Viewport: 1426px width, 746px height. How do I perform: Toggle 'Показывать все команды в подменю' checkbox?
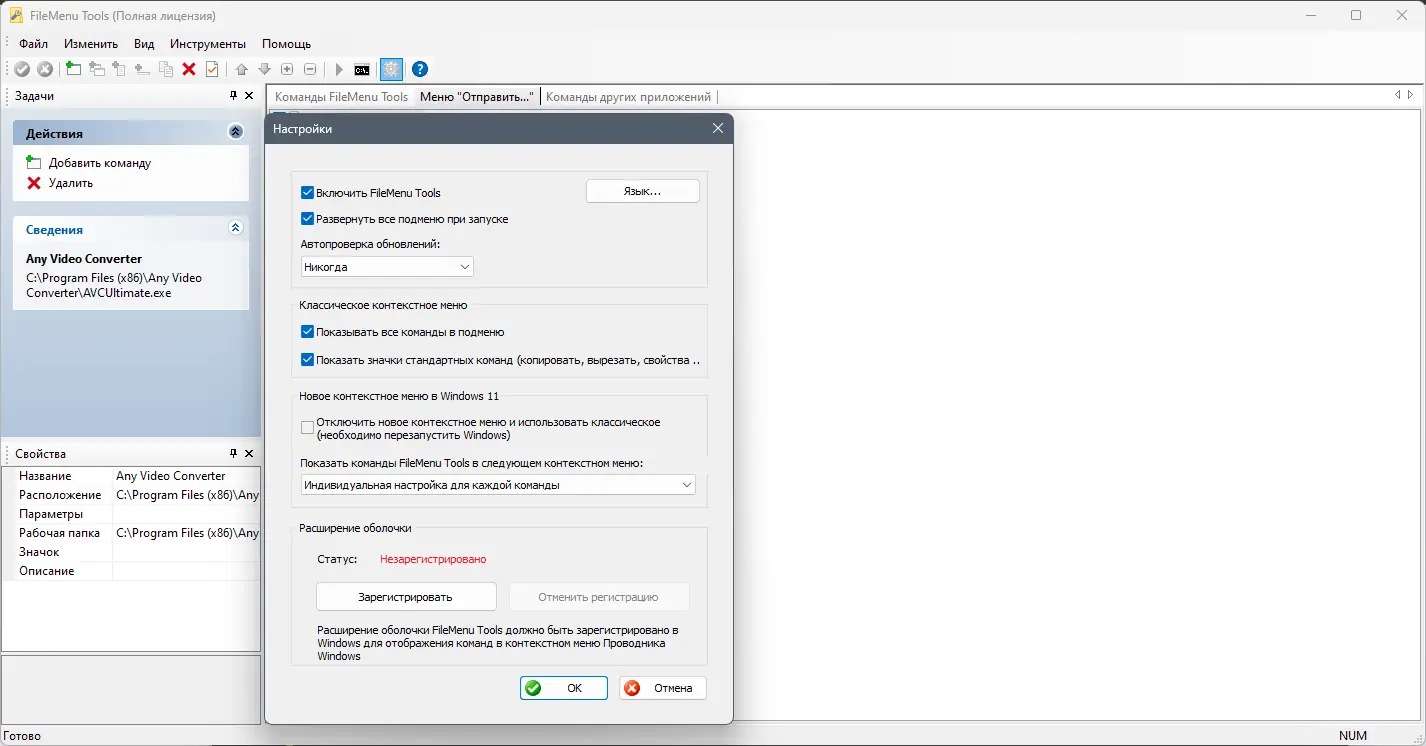(307, 332)
